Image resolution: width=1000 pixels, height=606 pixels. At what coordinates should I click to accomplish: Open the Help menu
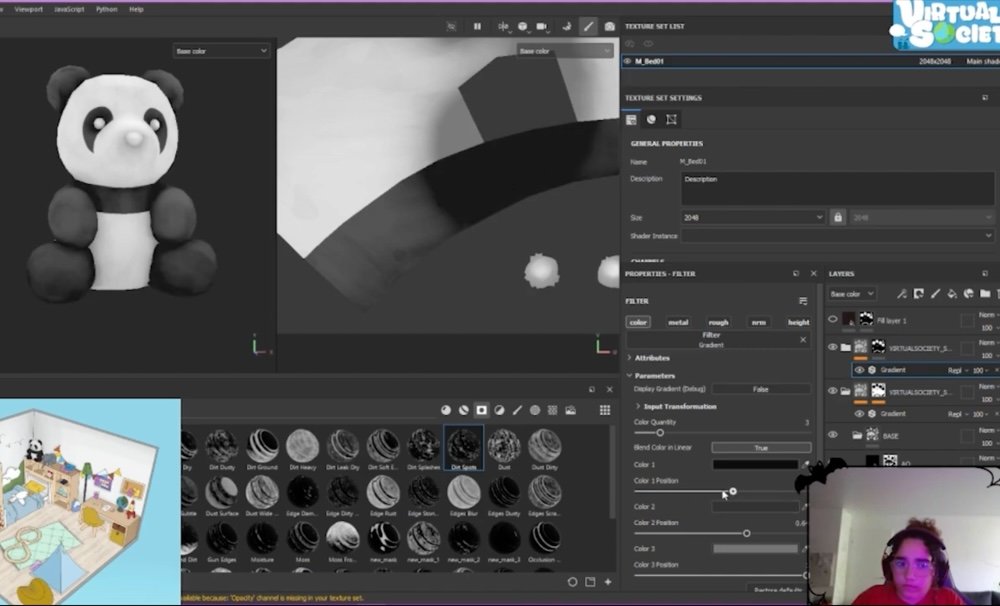coord(136,9)
